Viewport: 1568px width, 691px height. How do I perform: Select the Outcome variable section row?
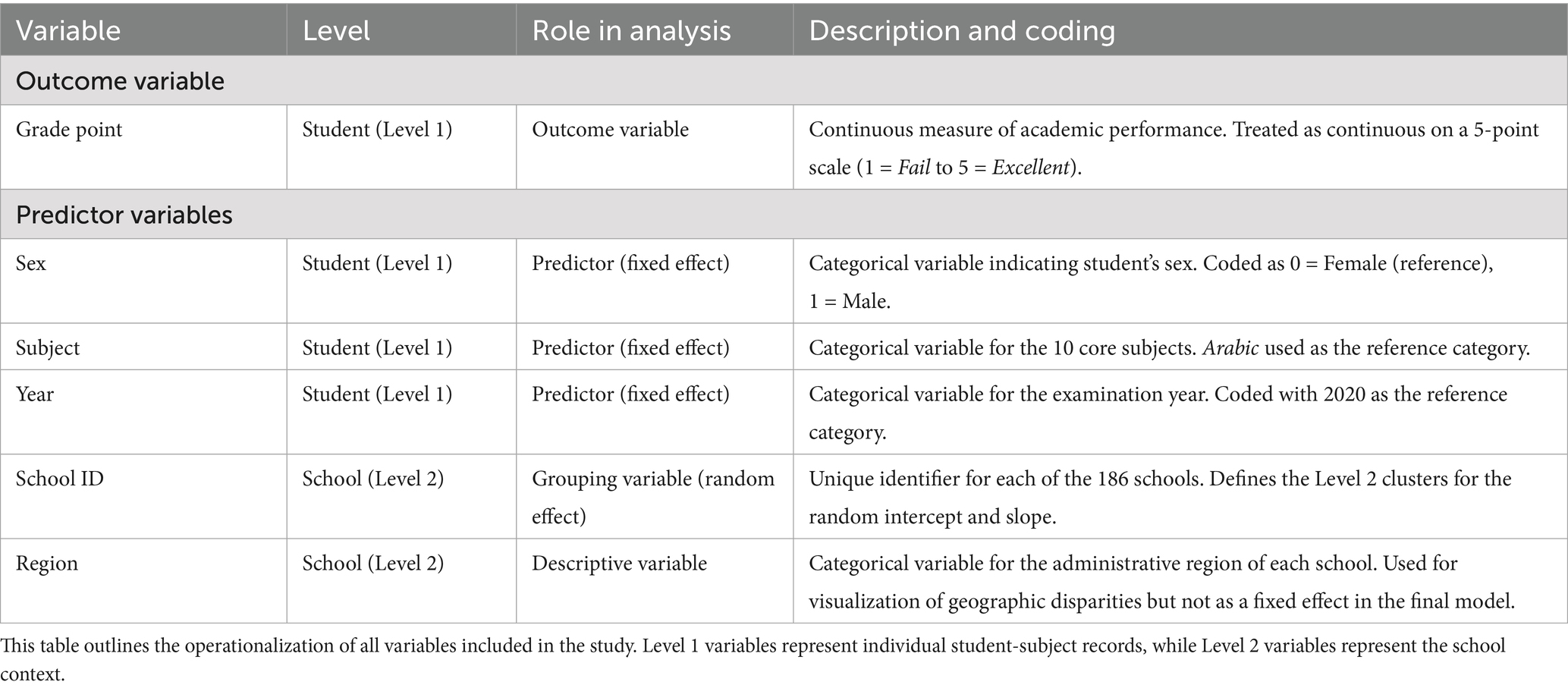[x=120, y=81]
